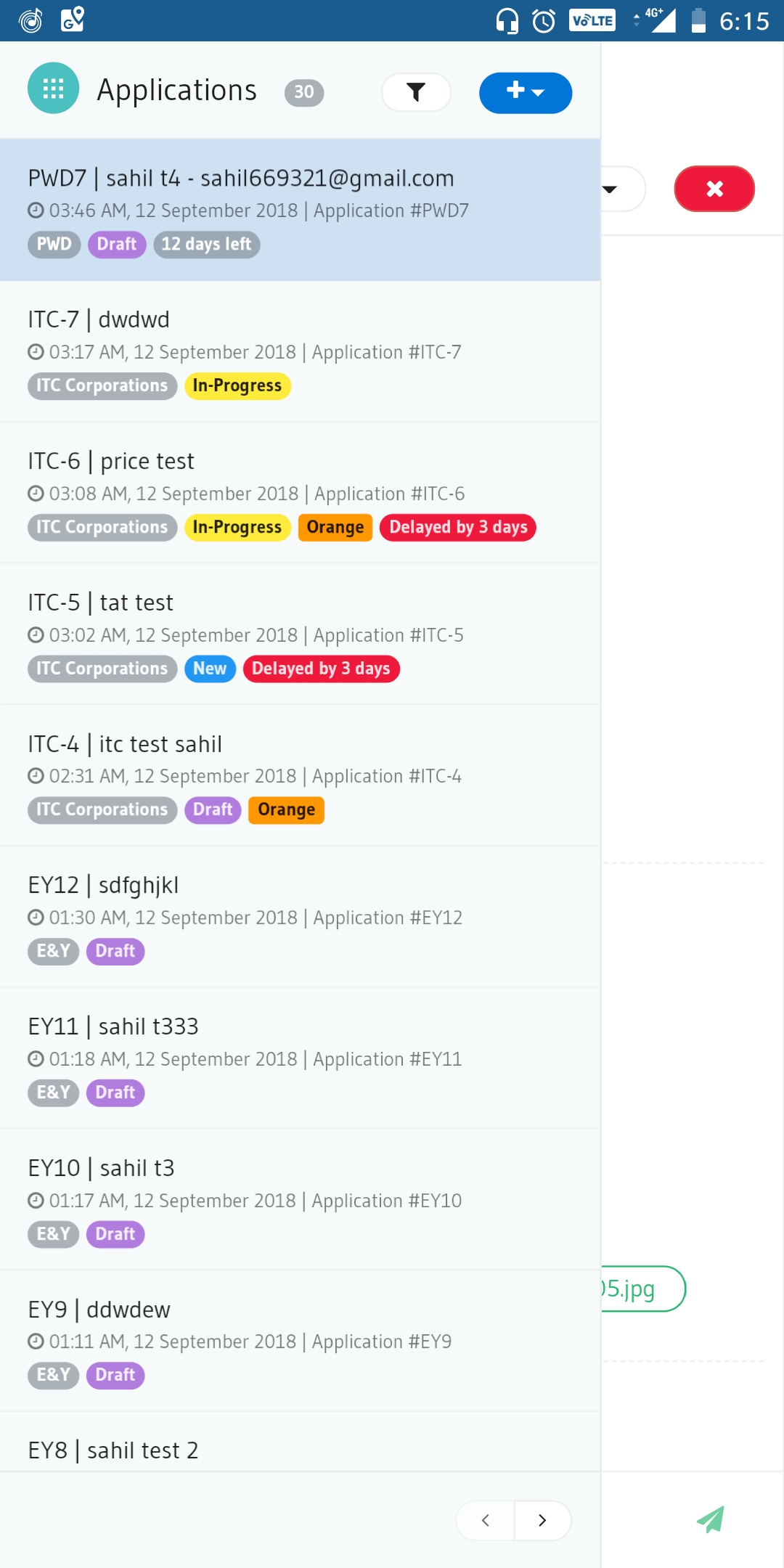Viewport: 784px width, 1568px height.
Task: Open the filter funnel icon
Action: [416, 92]
